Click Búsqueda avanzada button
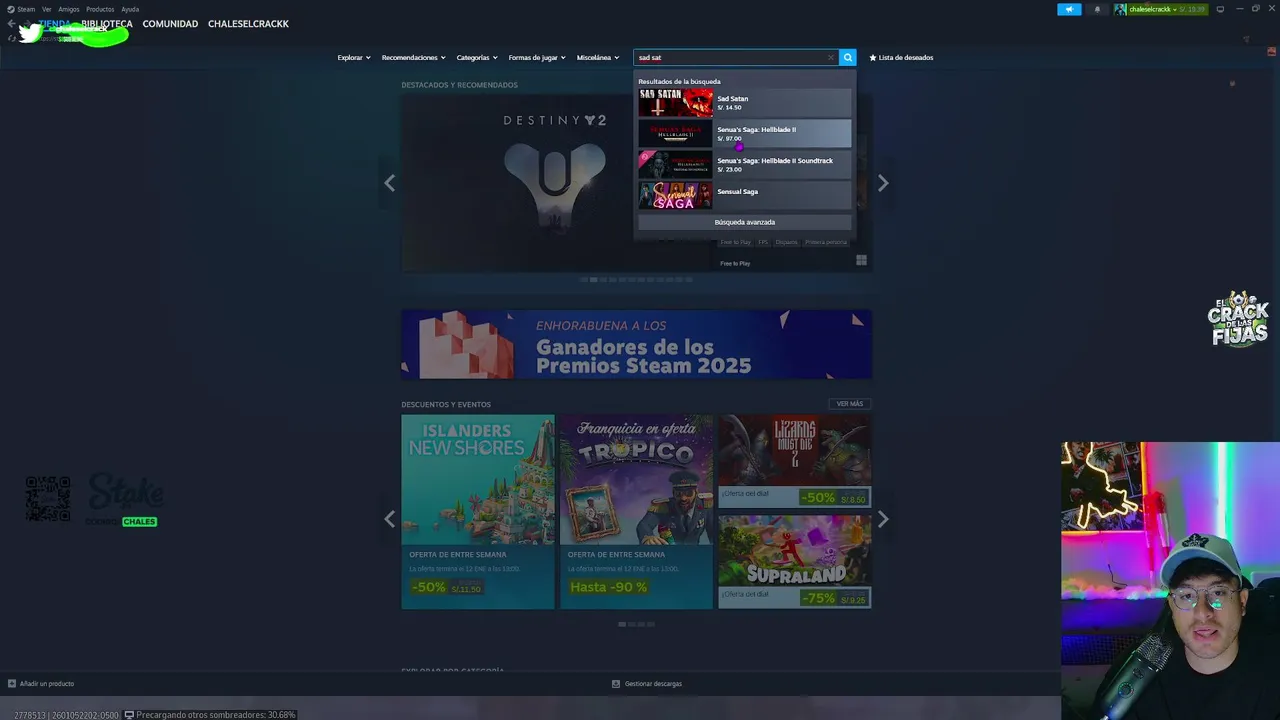This screenshot has height=720, width=1280. 745,222
